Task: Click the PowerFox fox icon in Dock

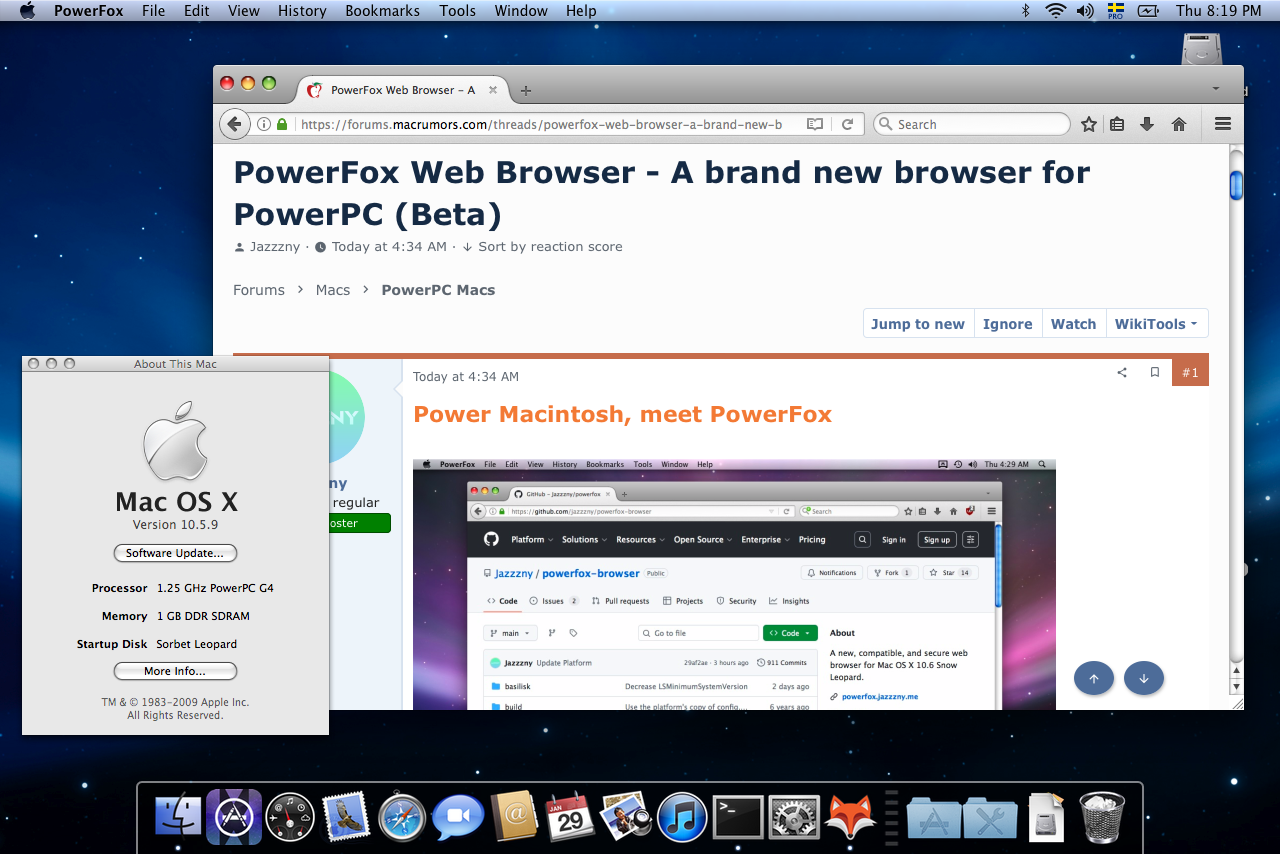Action: click(851, 816)
